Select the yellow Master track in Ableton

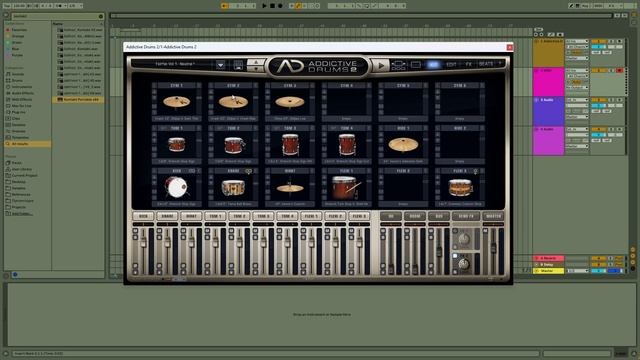pyautogui.click(x=549, y=271)
